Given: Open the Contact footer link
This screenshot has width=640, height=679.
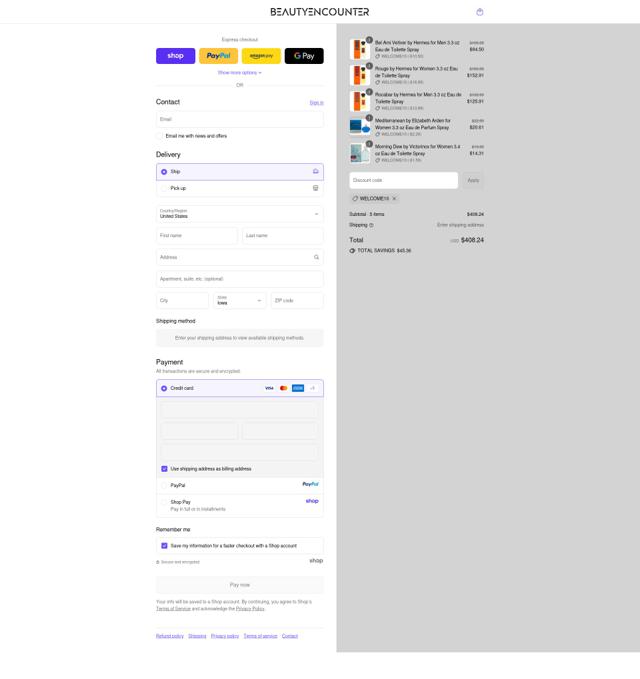Looking at the screenshot, I should 290,636.
